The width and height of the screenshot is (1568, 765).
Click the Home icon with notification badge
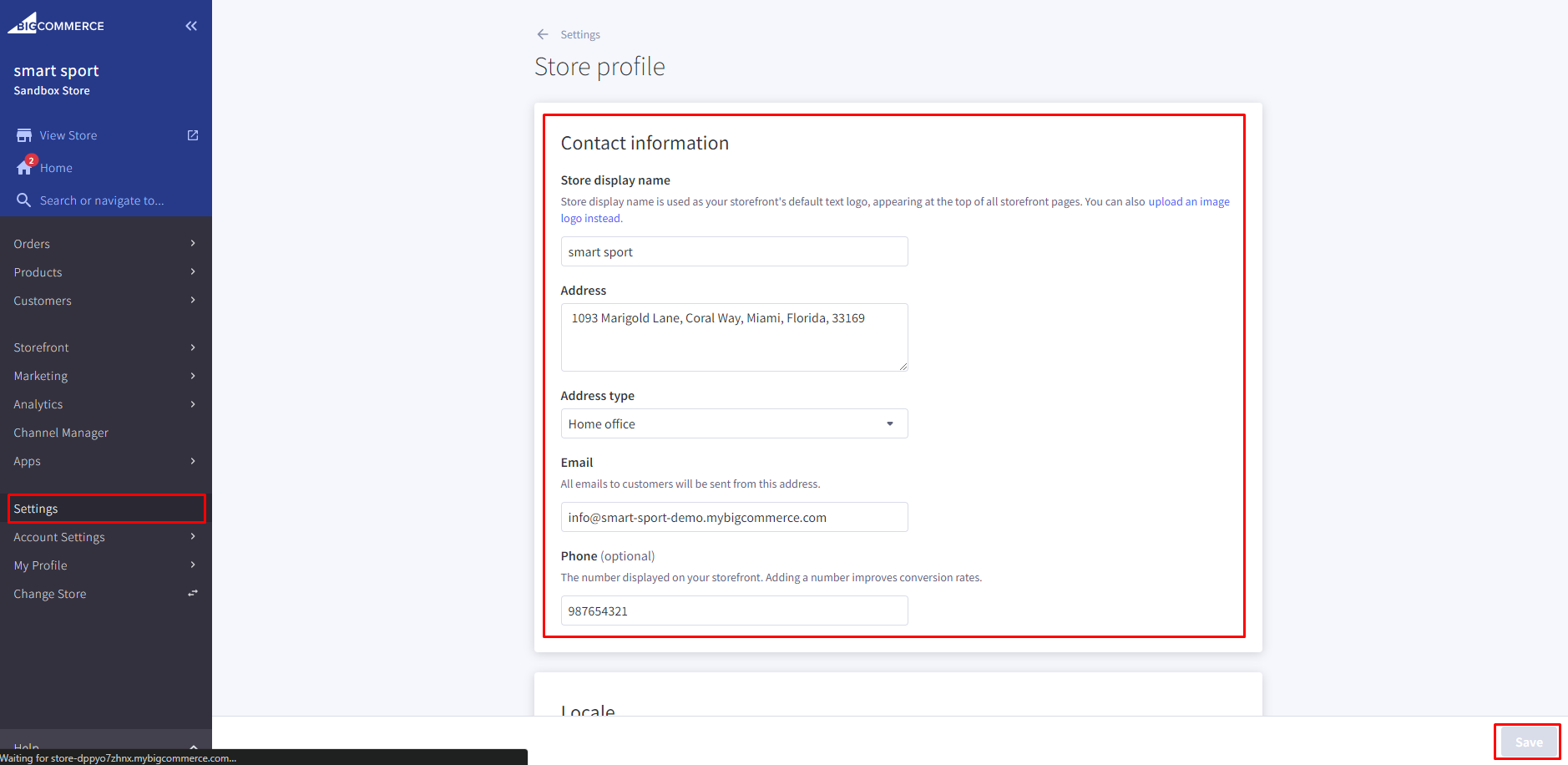point(25,167)
